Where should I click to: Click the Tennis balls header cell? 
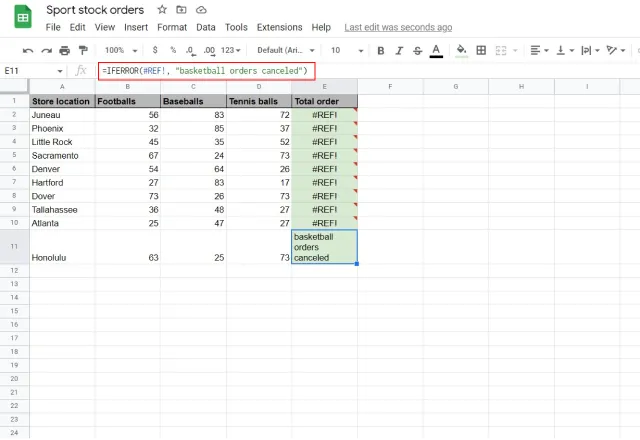click(x=259, y=101)
